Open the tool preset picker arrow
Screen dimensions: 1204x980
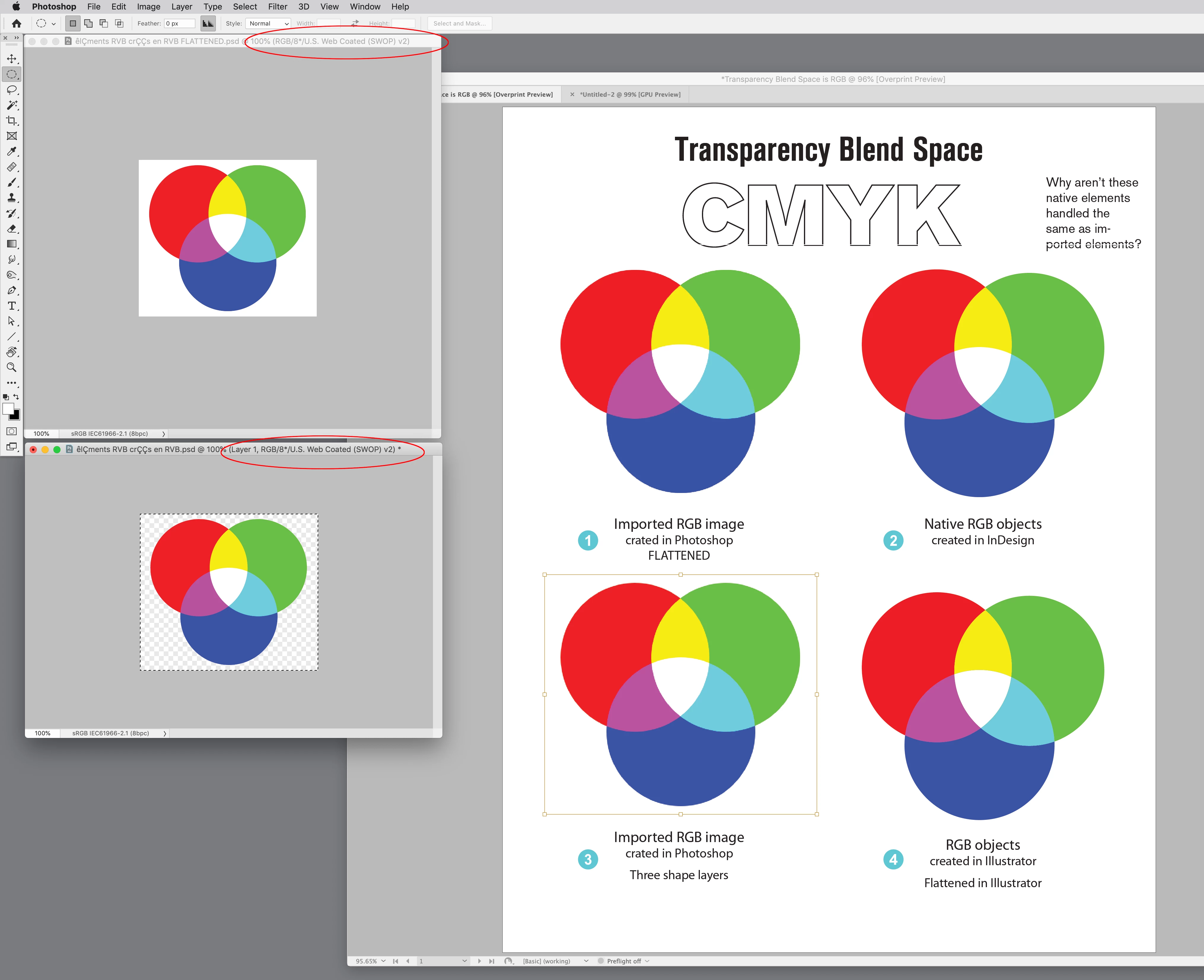(x=54, y=24)
